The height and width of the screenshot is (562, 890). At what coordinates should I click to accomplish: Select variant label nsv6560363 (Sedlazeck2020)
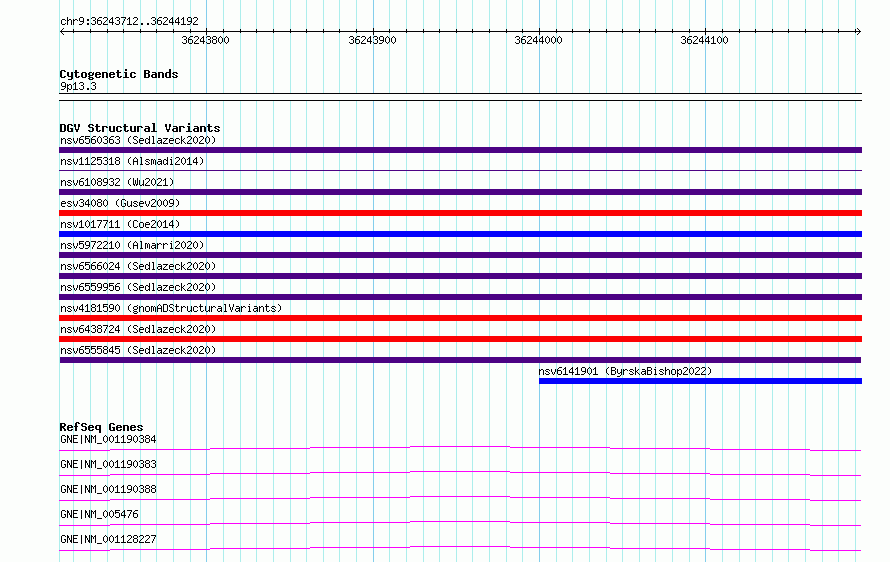tap(138, 140)
